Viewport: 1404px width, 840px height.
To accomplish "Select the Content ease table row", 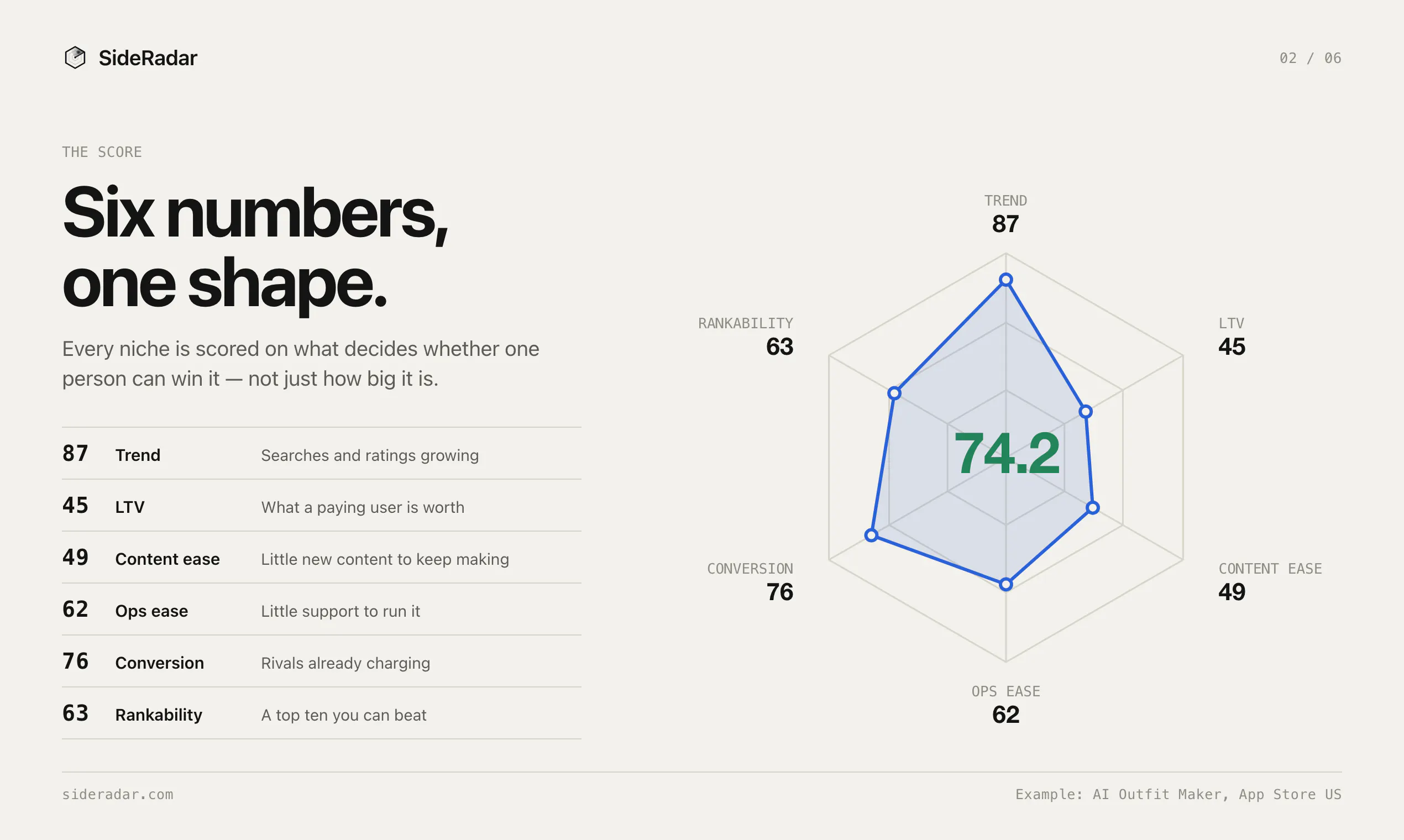I will point(322,558).
